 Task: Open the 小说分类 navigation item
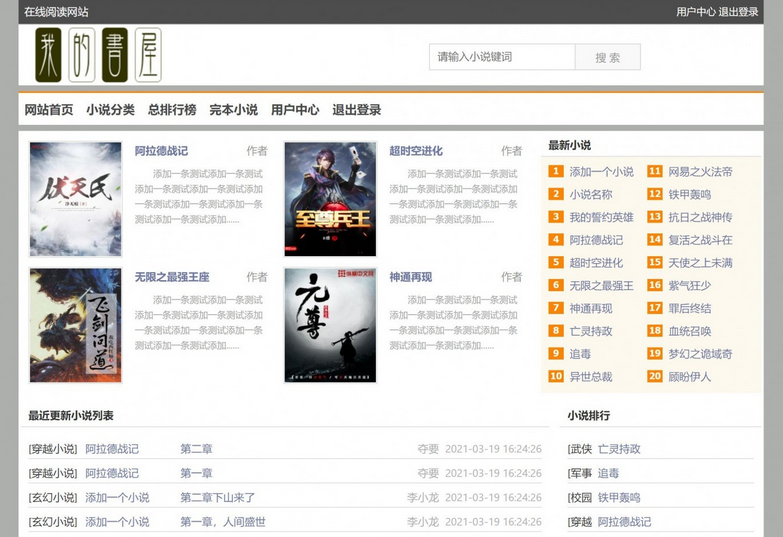110,110
